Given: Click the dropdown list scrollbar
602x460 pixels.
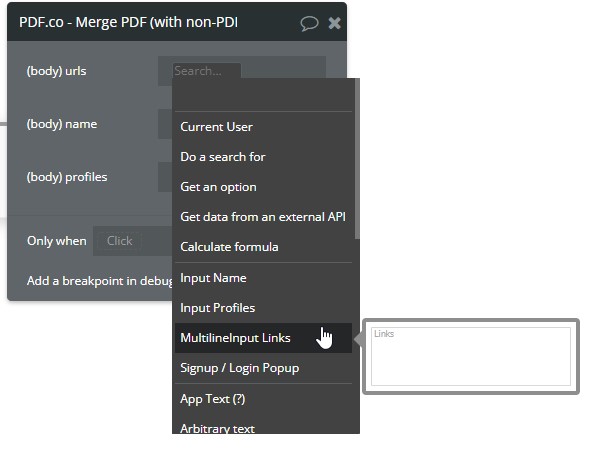Looking at the screenshot, I should pyautogui.click(x=357, y=158).
